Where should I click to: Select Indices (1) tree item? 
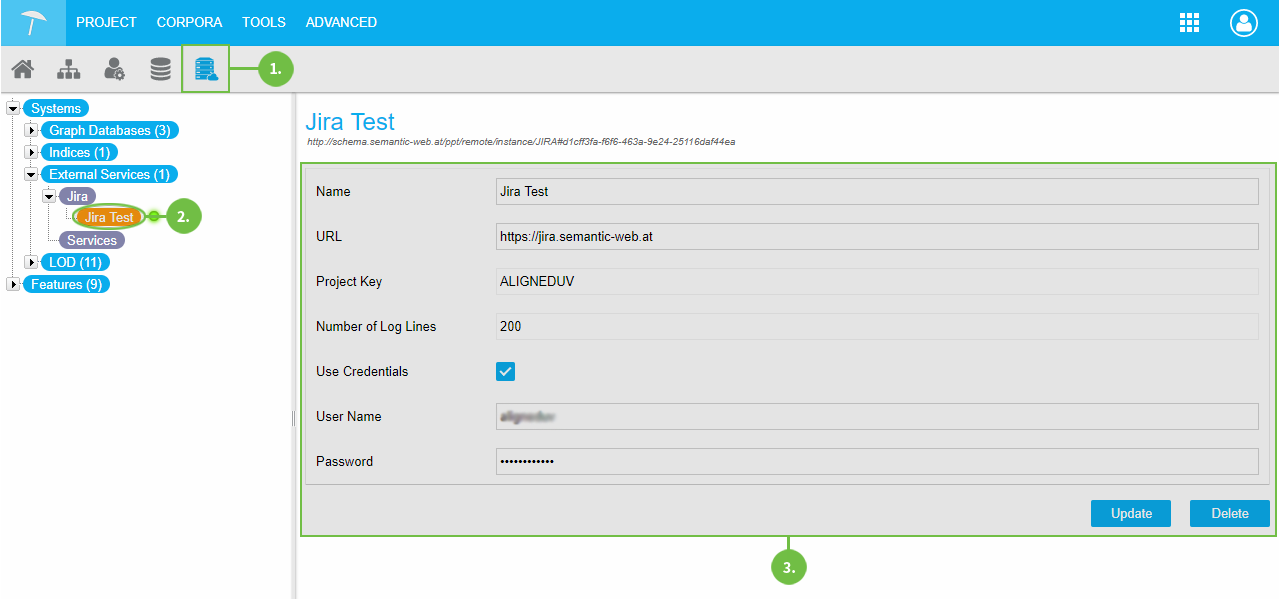80,152
